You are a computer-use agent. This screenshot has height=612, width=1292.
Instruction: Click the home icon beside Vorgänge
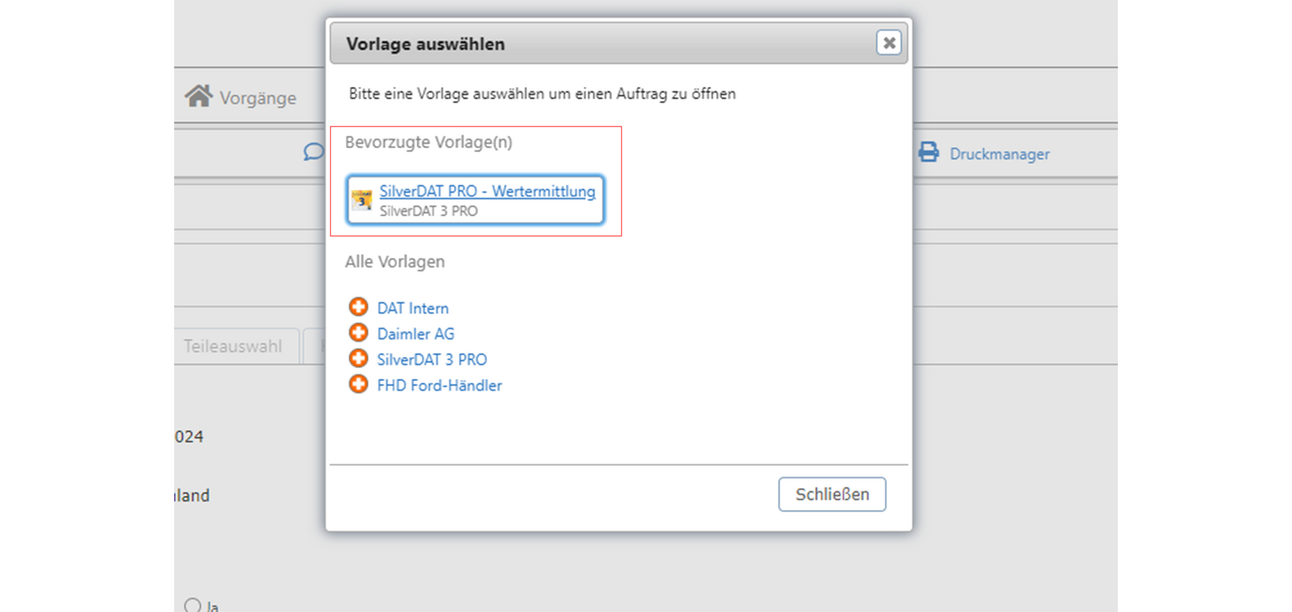[x=198, y=96]
